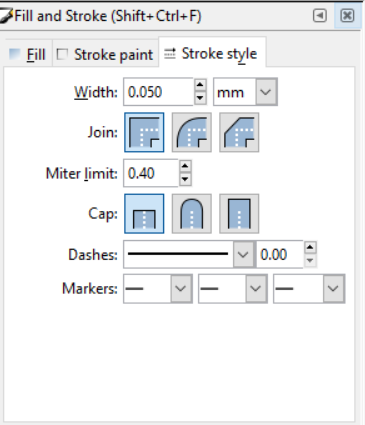Select the square cap icon
This screenshot has width=365, height=425.
point(239,214)
